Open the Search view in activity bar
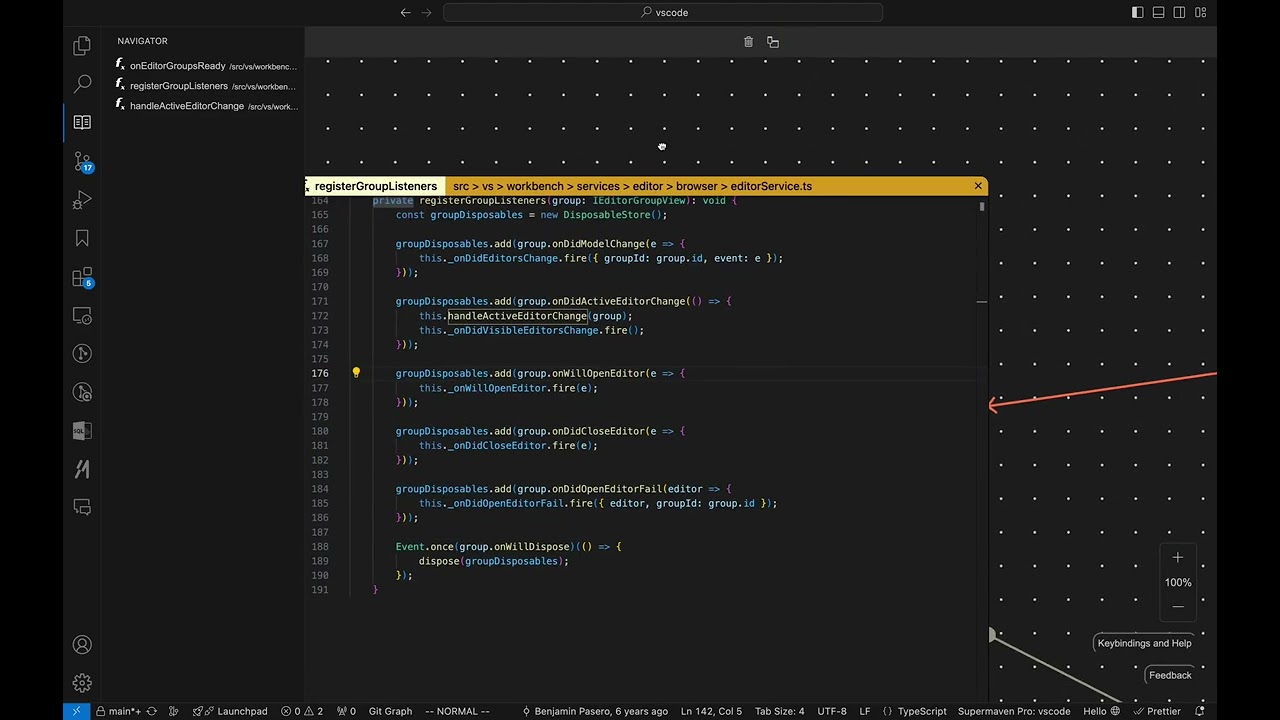The height and width of the screenshot is (720, 1280). (x=82, y=85)
